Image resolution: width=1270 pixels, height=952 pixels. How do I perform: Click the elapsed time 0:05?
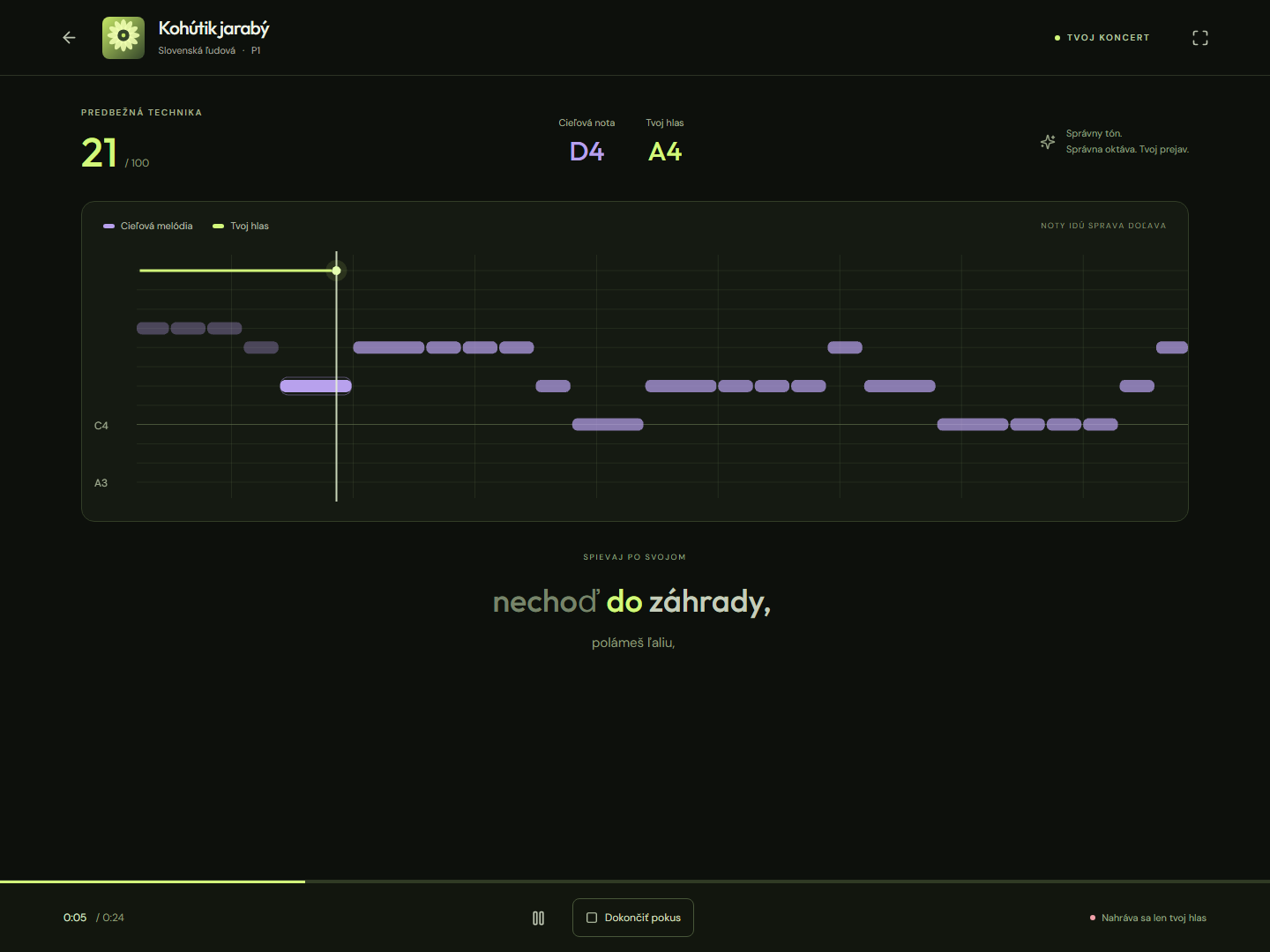75,918
